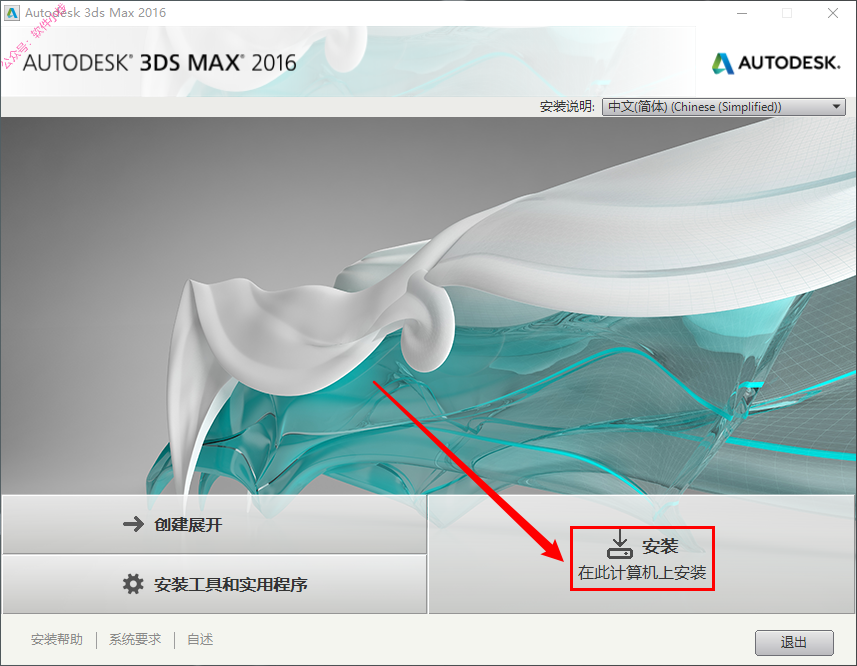Click the 3ds Max title bar app icon
Screen dimensions: 857x666
click(x=11, y=13)
